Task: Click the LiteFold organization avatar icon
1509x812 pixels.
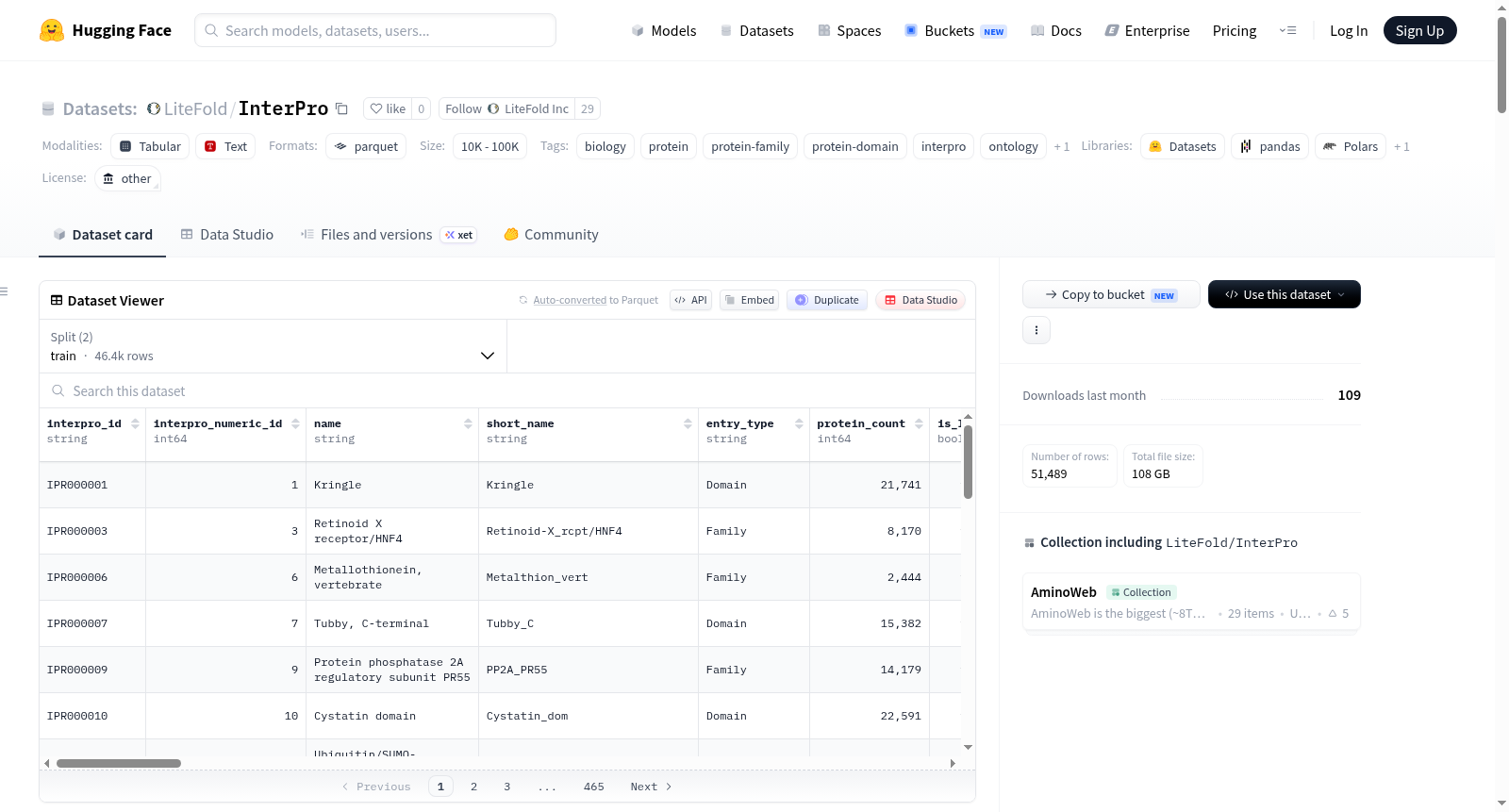Action: coord(154,109)
